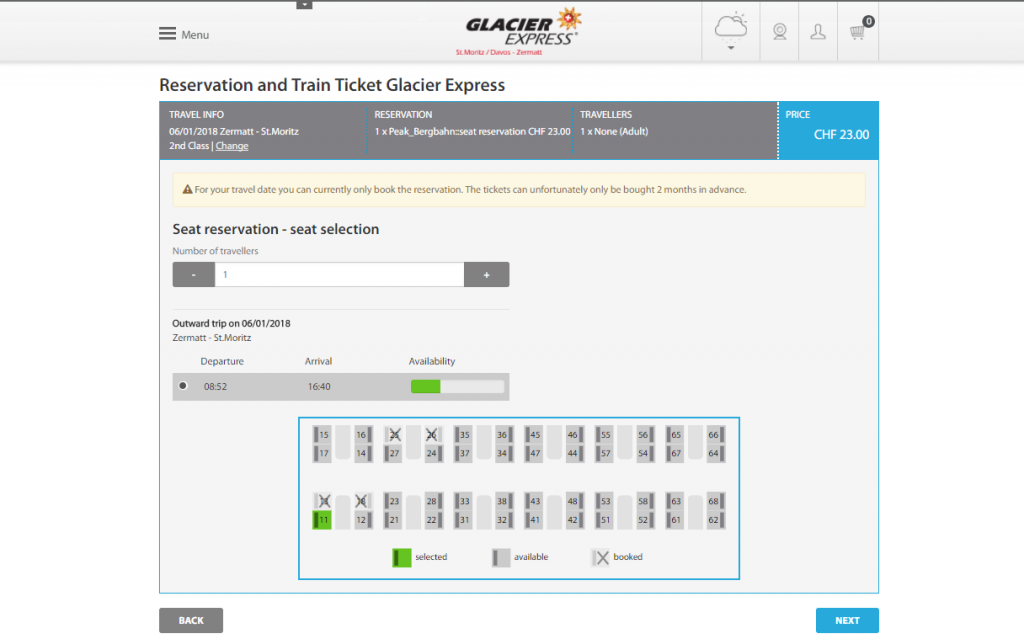Click the NEXT button

click(847, 620)
